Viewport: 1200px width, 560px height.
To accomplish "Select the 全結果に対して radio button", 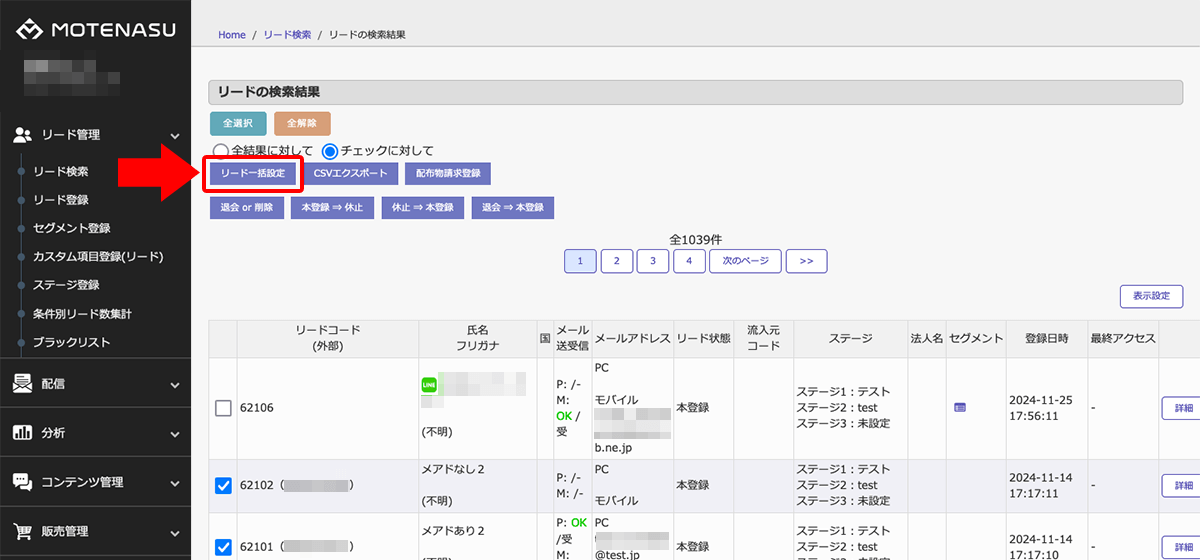I will tap(220, 151).
